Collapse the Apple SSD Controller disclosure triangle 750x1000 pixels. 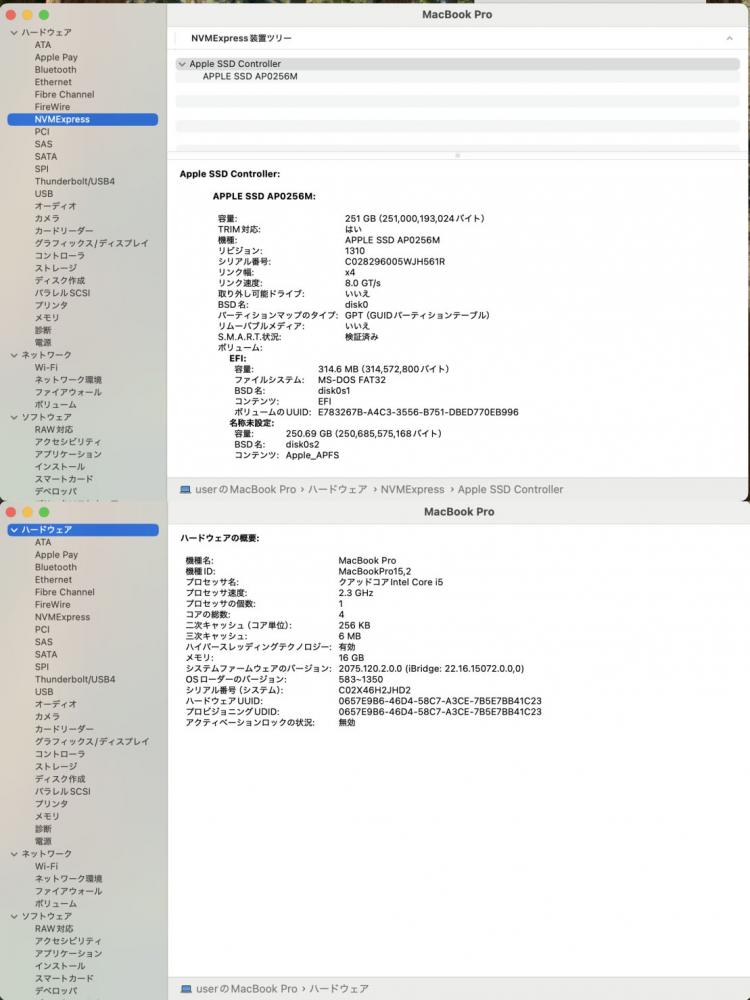tap(182, 64)
